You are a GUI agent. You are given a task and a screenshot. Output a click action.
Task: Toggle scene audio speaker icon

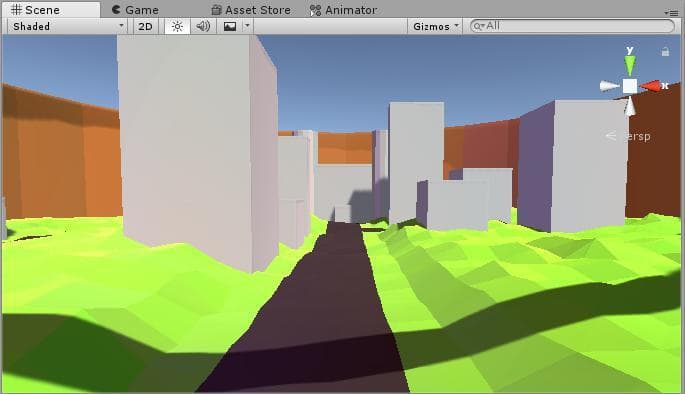[x=203, y=26]
